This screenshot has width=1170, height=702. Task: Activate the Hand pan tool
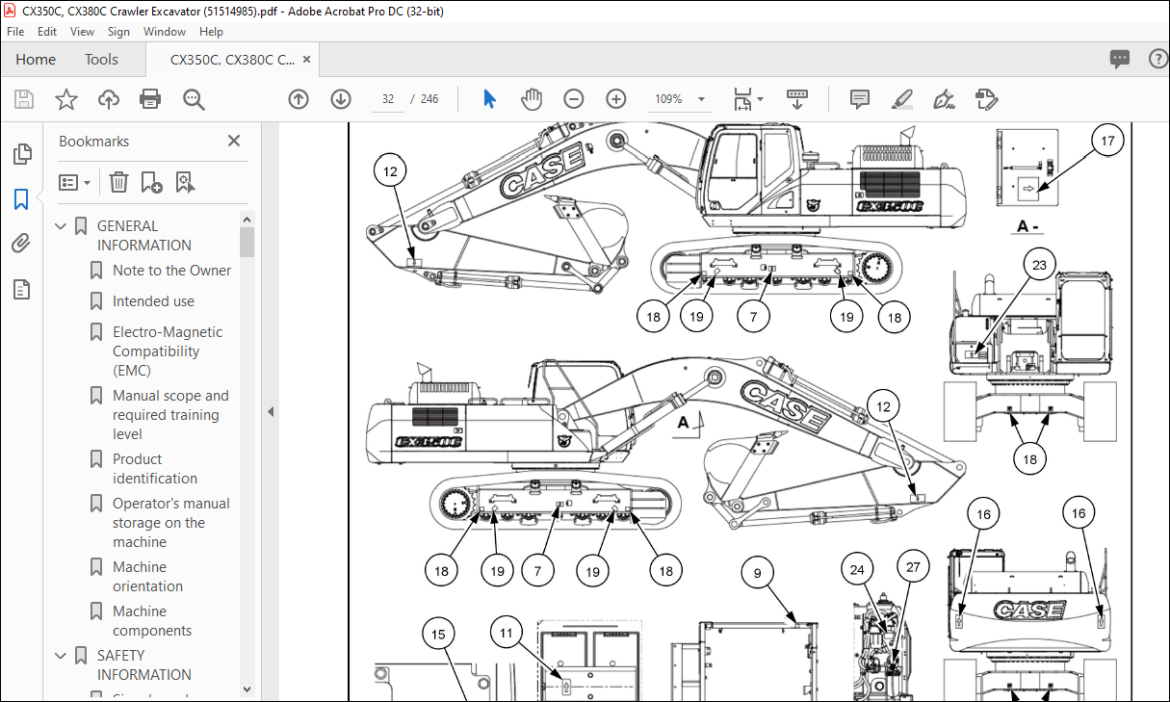531,98
